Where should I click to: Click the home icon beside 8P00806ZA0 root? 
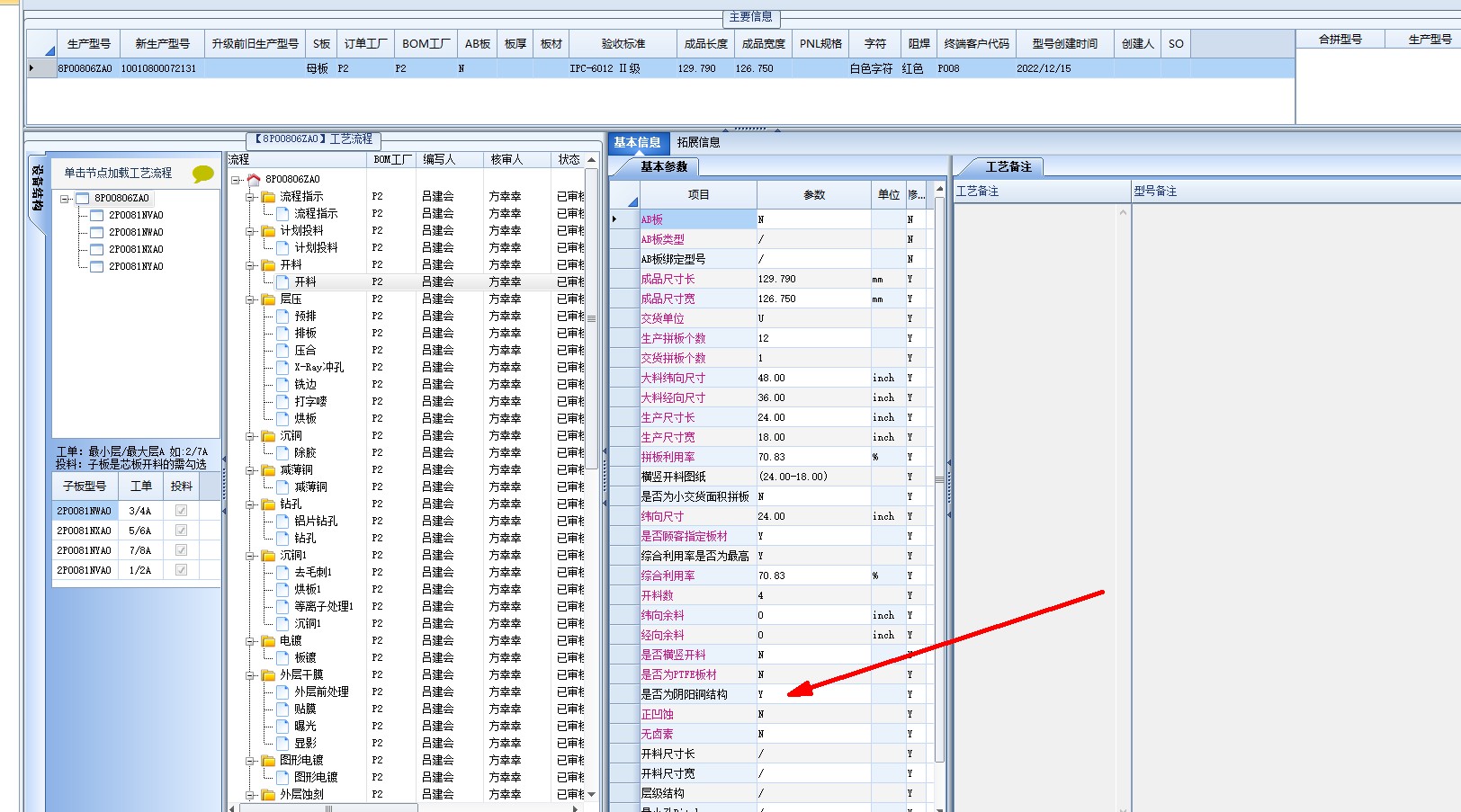(x=254, y=179)
